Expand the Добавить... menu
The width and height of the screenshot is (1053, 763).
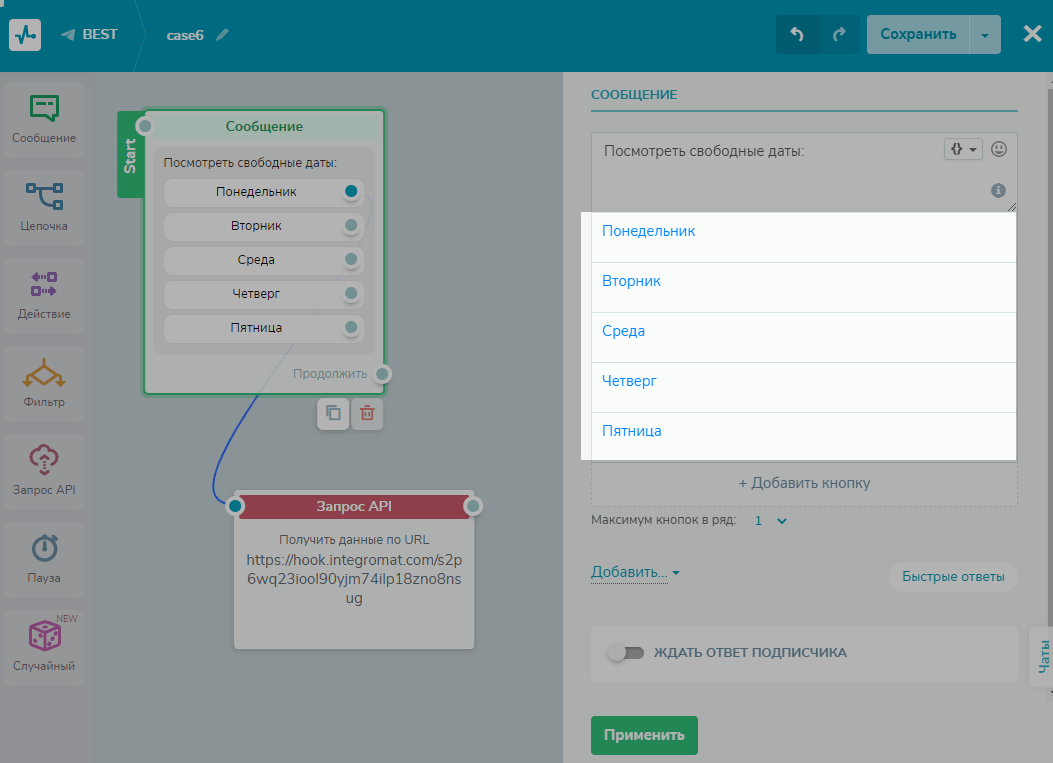(635, 573)
